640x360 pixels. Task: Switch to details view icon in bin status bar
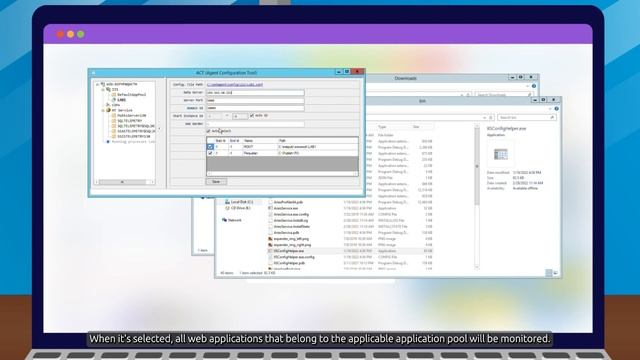(549, 273)
